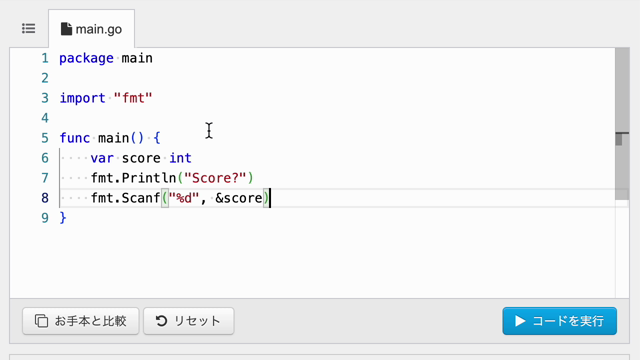This screenshot has height=360, width=640.
Task: Select the main.go file tab
Action: 91,29
